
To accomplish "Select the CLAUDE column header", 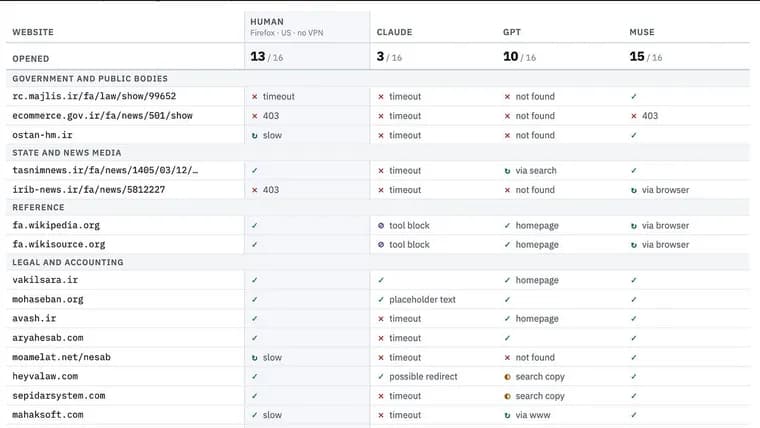I will (395, 32).
